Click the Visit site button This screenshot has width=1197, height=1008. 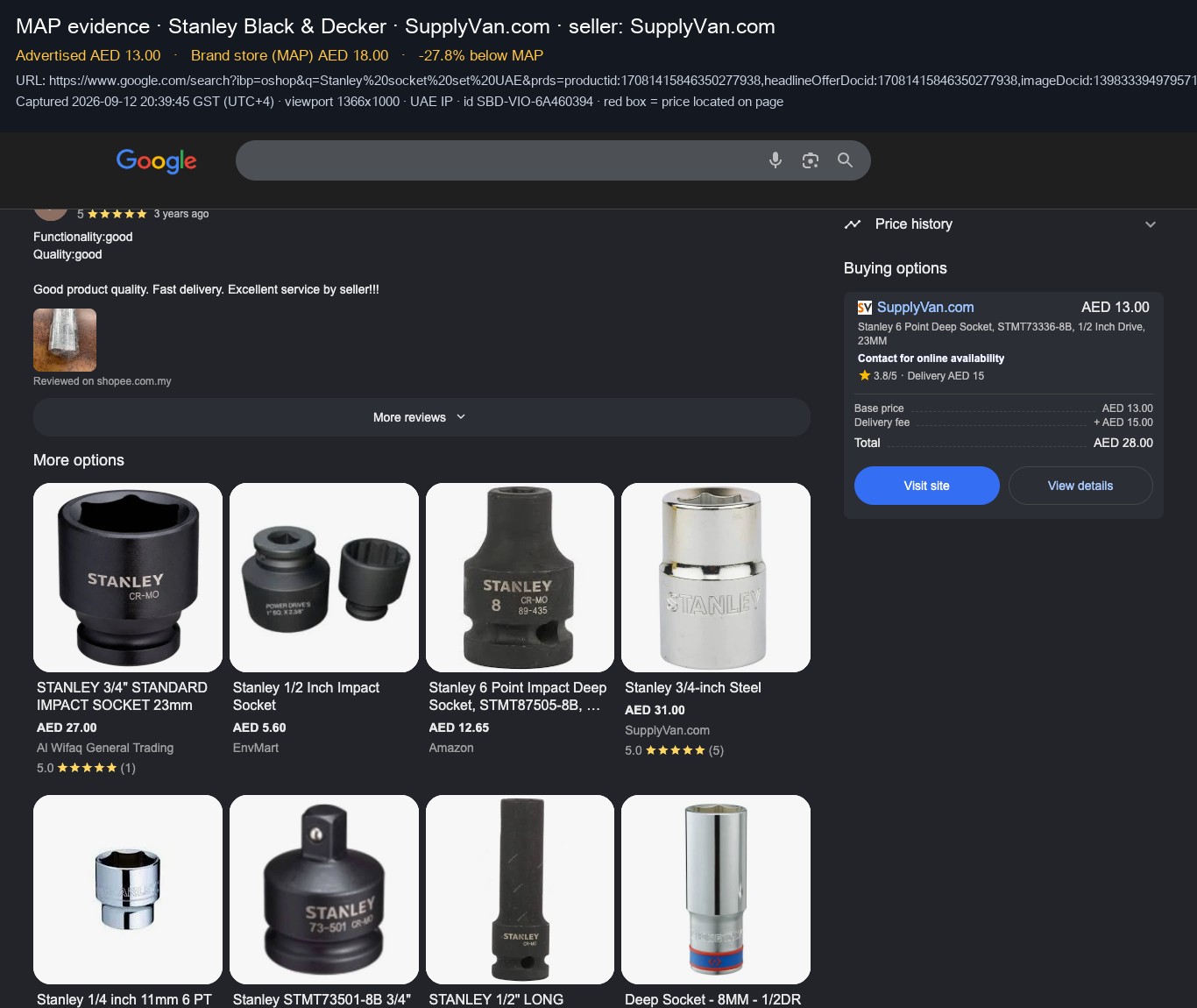(x=927, y=486)
